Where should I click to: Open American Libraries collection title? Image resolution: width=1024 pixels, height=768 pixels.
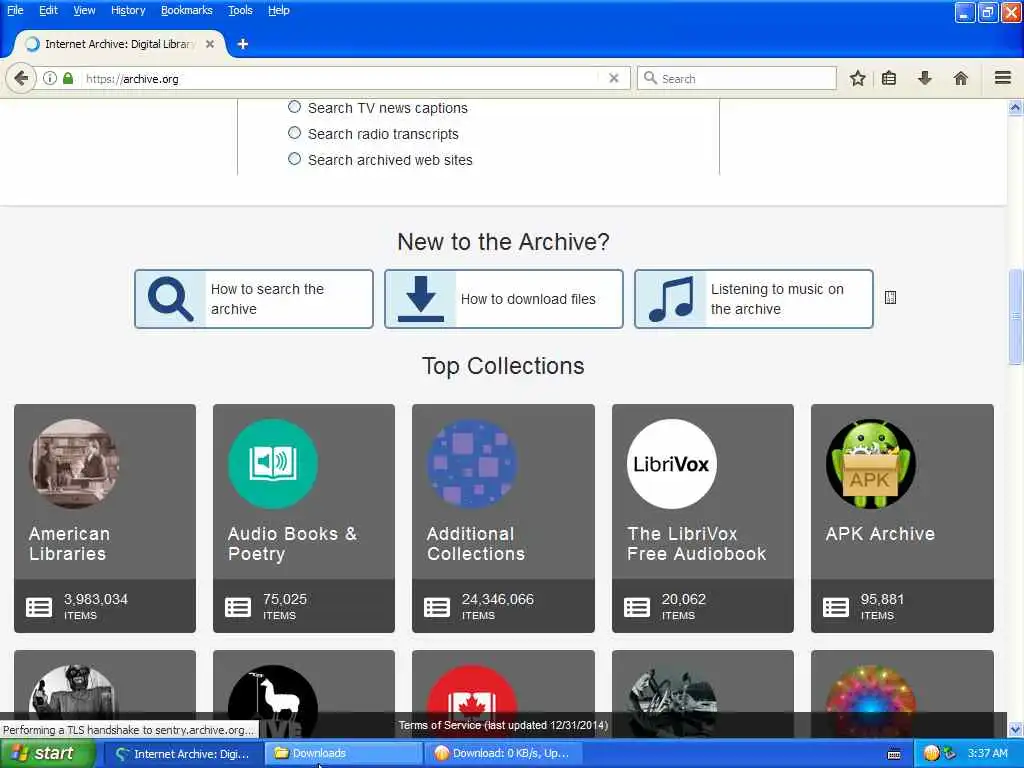(69, 543)
